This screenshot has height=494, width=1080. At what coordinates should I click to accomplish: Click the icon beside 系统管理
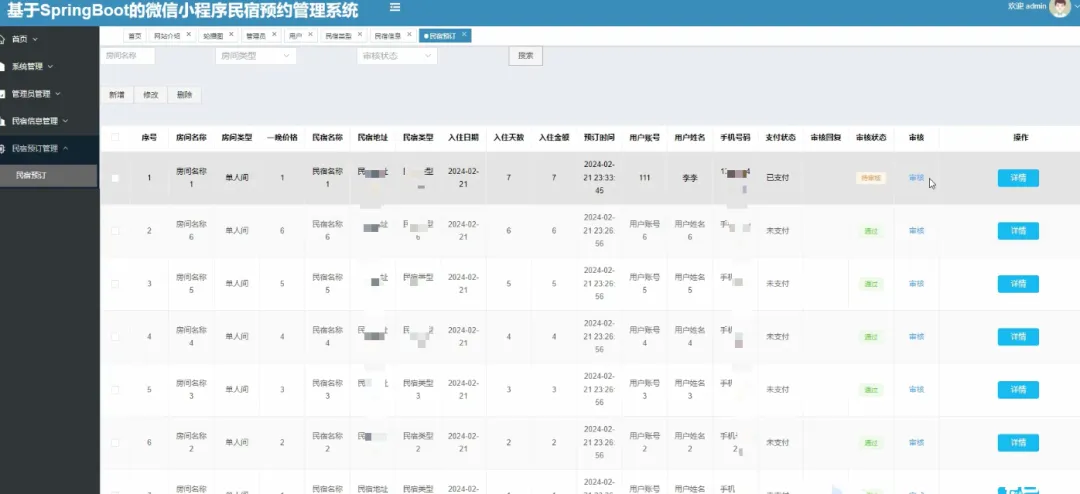3,67
